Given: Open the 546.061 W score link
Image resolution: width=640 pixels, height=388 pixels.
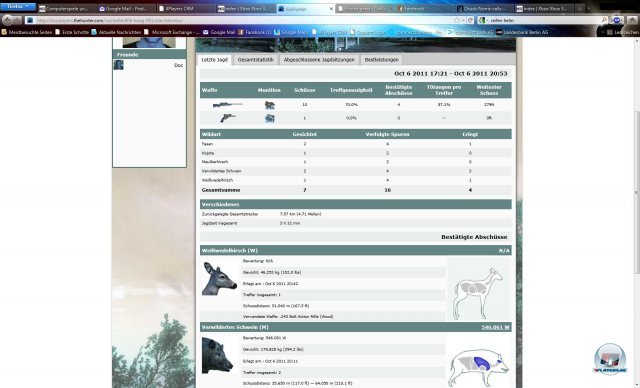Looking at the screenshot, I should coord(496,327).
